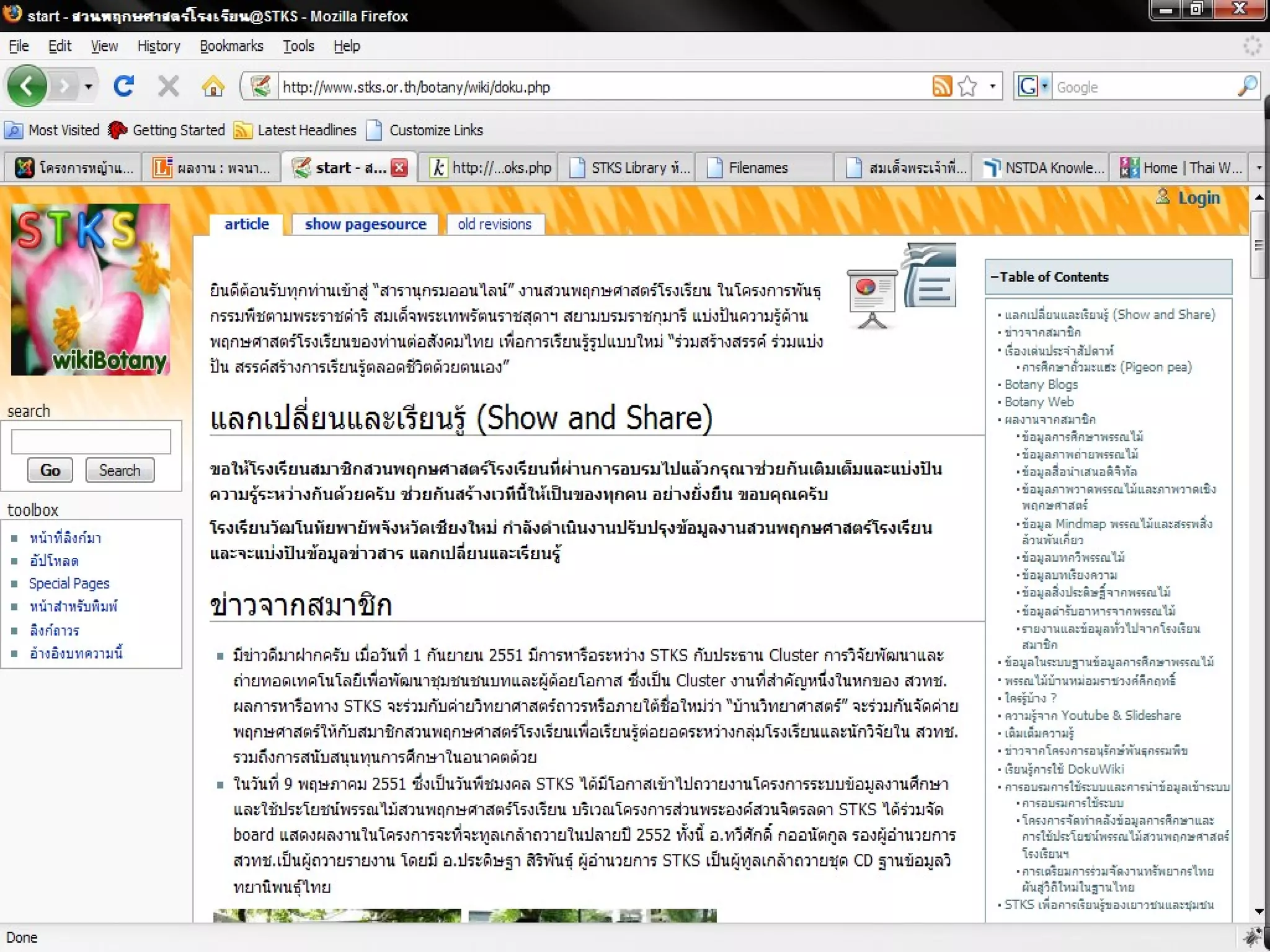Collapse the Table of Contents box
Screen dimensions: 1270x952
click(995, 277)
